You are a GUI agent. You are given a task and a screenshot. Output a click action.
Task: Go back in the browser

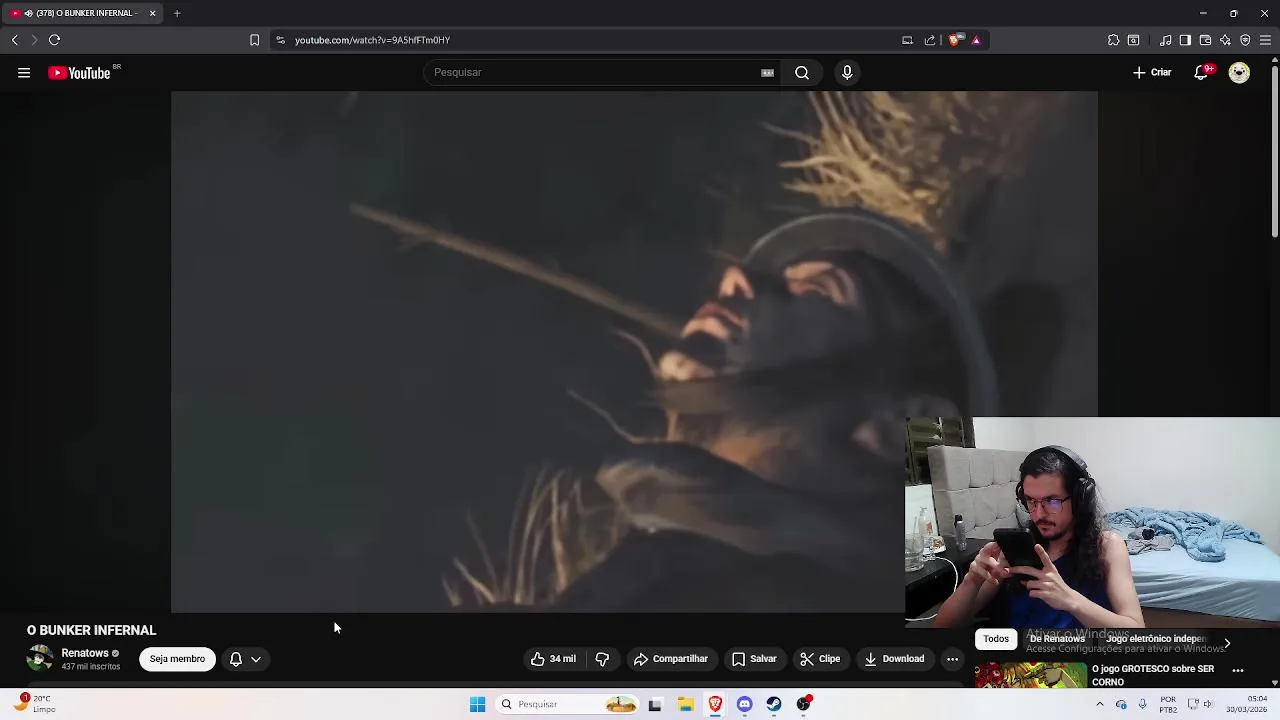click(x=14, y=40)
